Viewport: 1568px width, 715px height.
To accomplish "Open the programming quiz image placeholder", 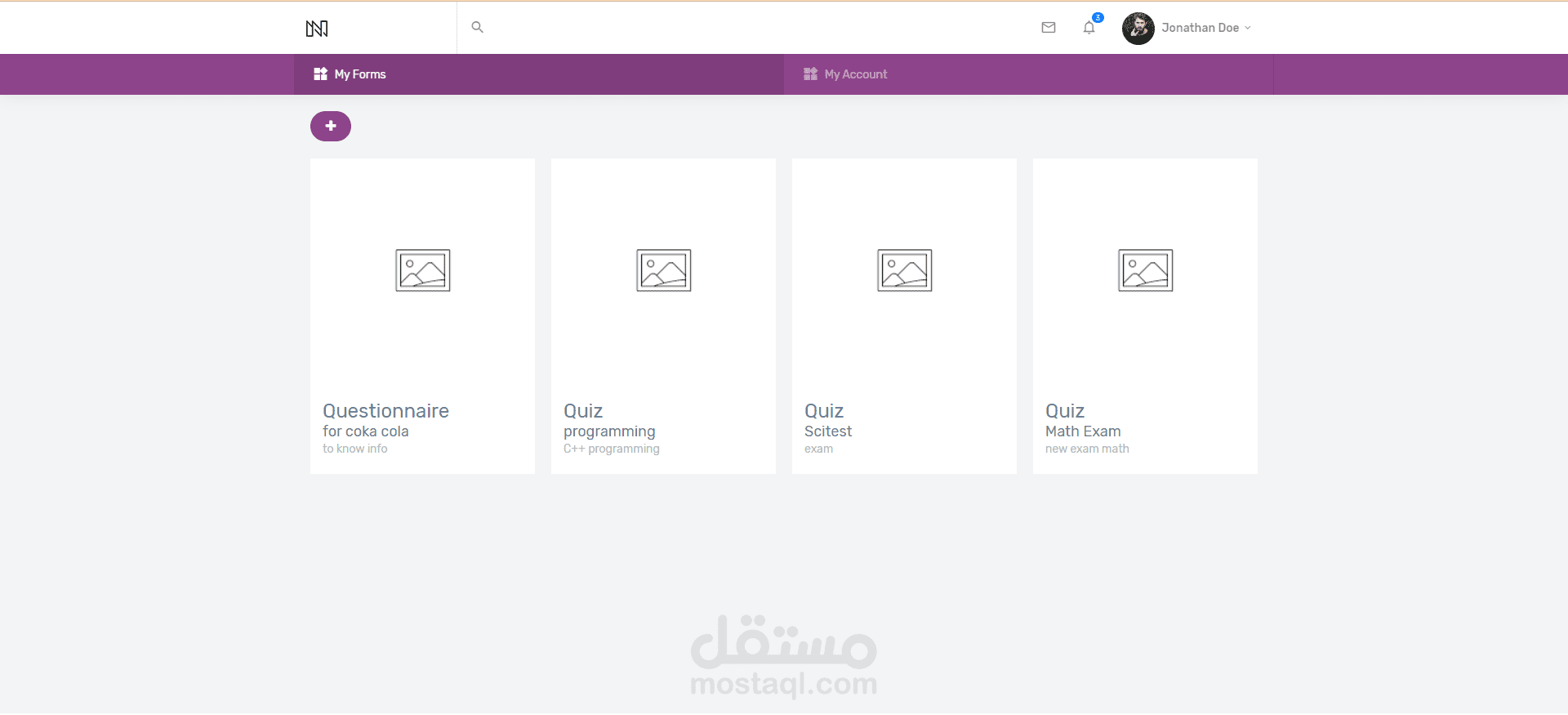I will point(664,270).
